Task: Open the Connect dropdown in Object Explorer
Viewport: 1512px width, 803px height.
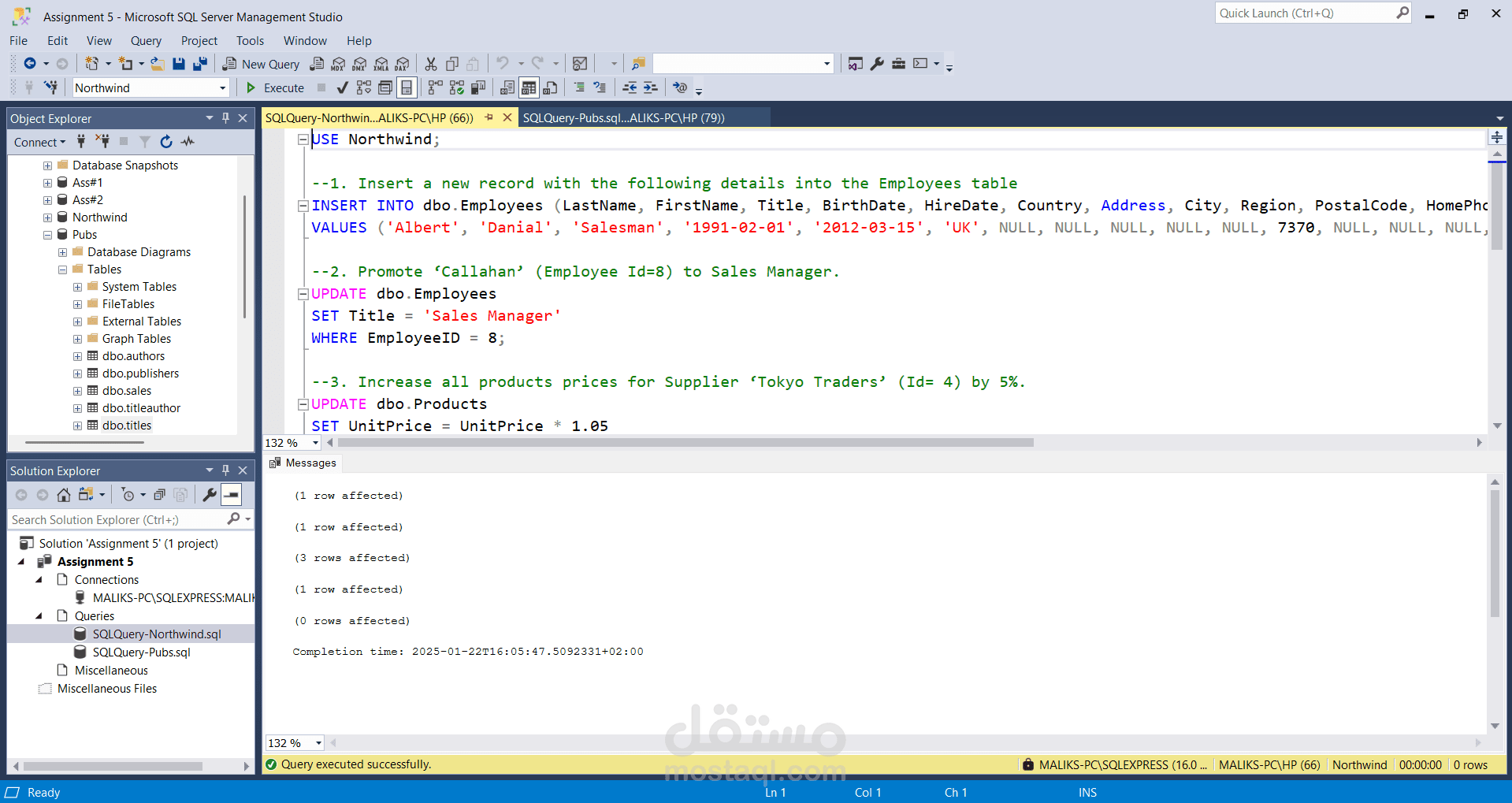Action: (x=39, y=142)
